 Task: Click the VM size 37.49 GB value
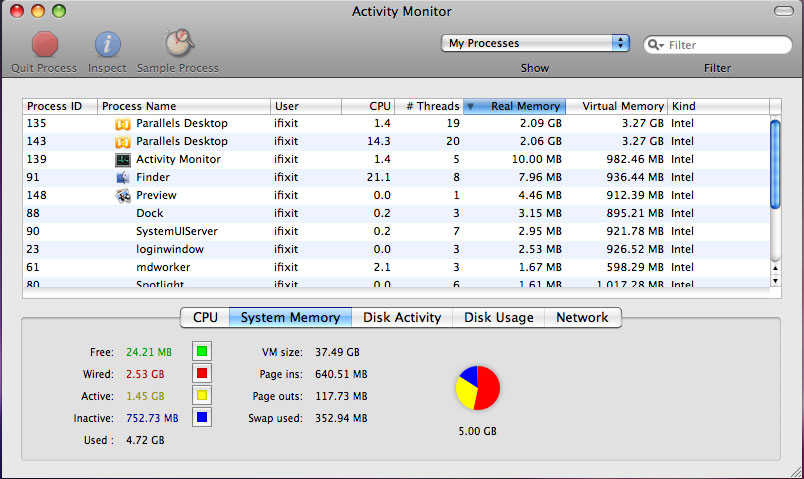click(x=337, y=352)
